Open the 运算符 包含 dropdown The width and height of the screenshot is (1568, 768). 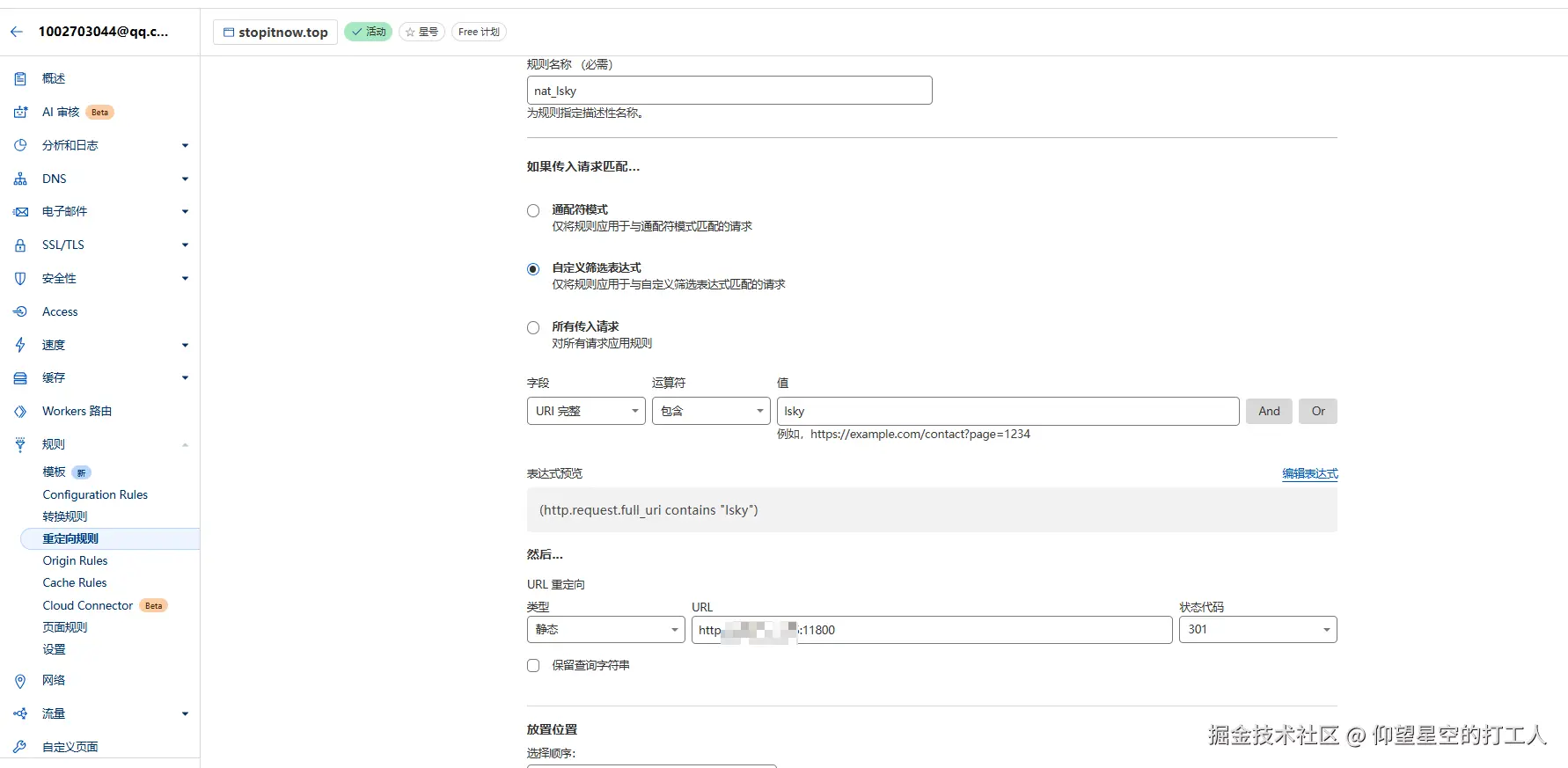(x=711, y=411)
